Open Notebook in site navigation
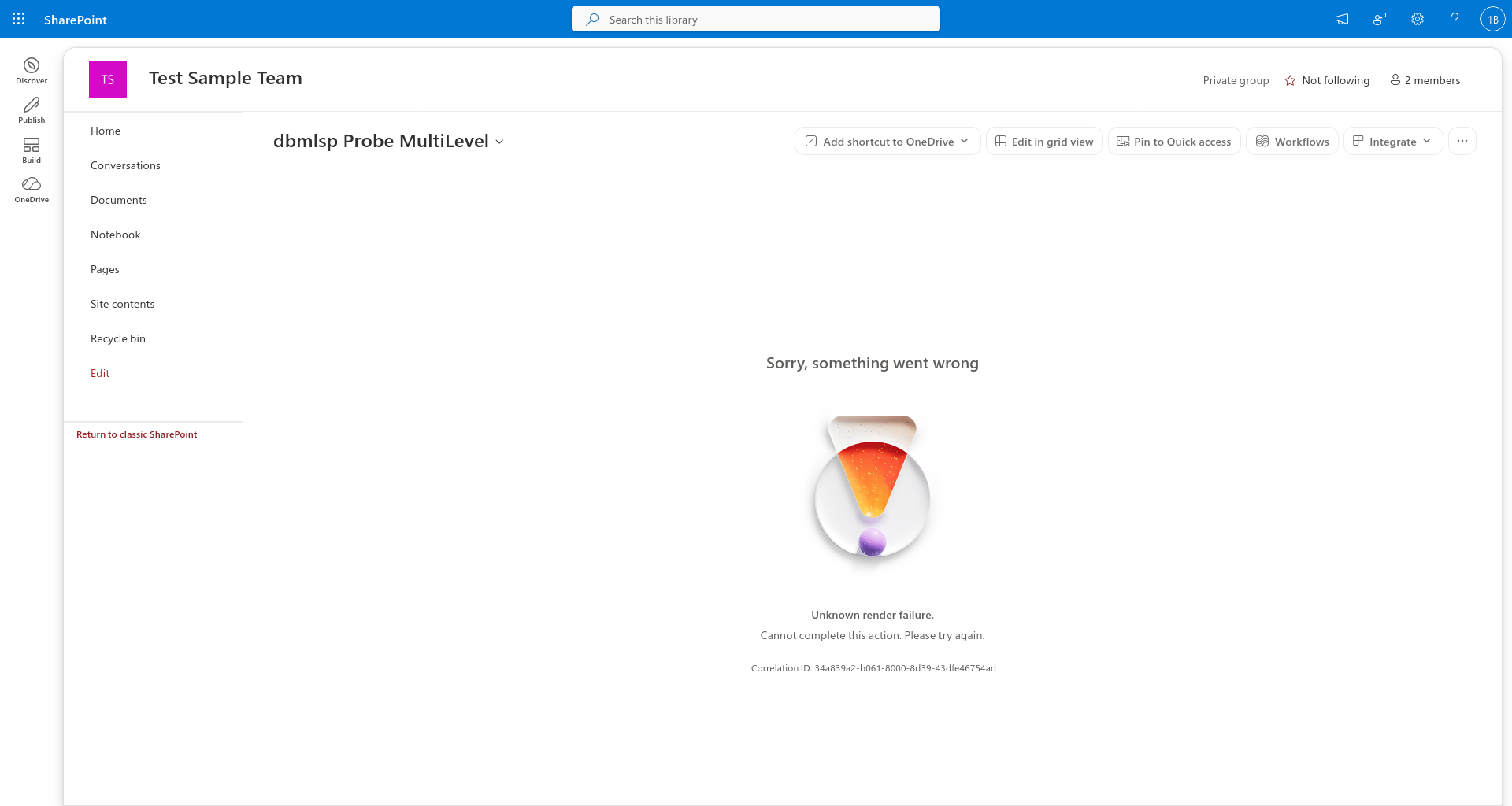The image size is (1512, 806). coord(116,235)
